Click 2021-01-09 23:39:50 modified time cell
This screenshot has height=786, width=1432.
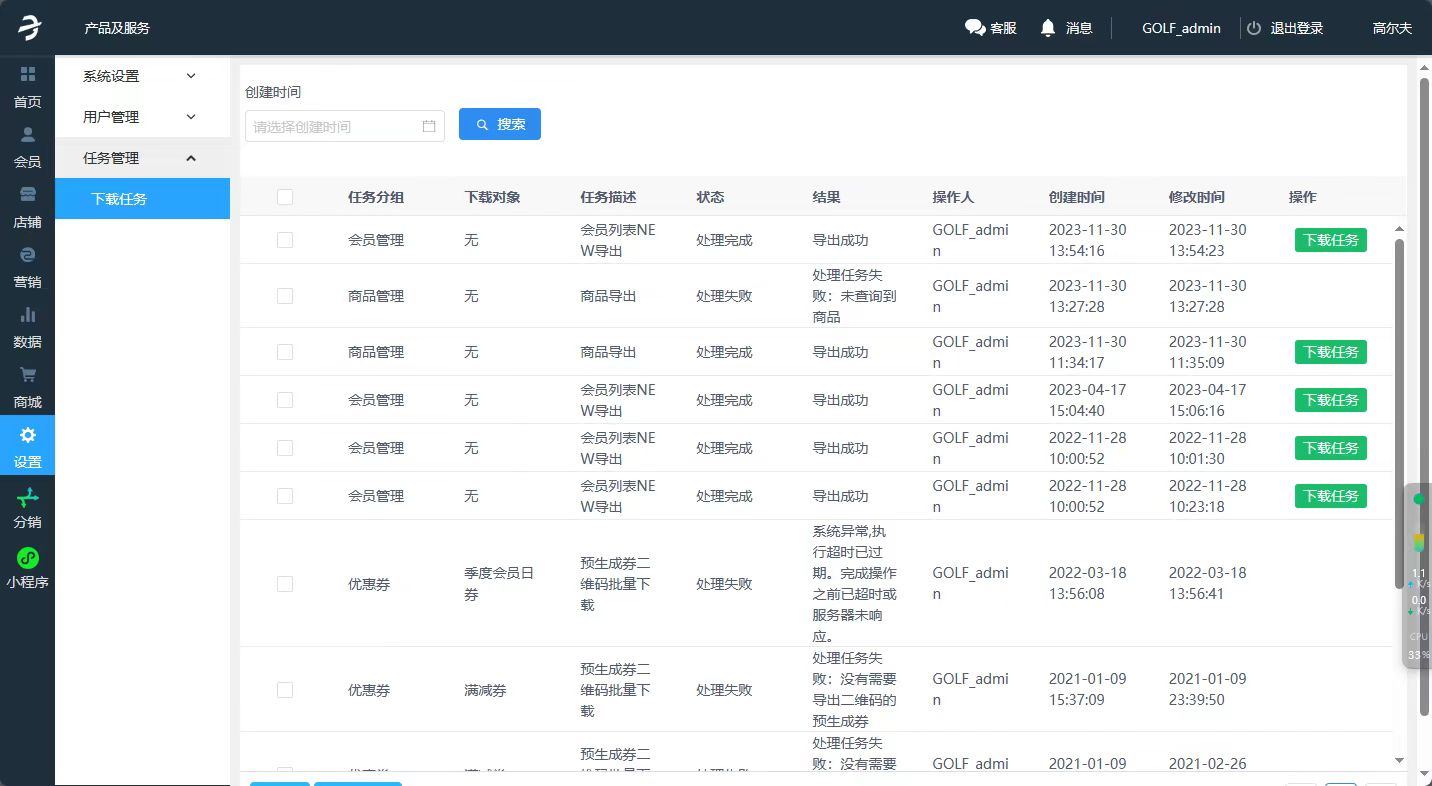tap(1207, 690)
